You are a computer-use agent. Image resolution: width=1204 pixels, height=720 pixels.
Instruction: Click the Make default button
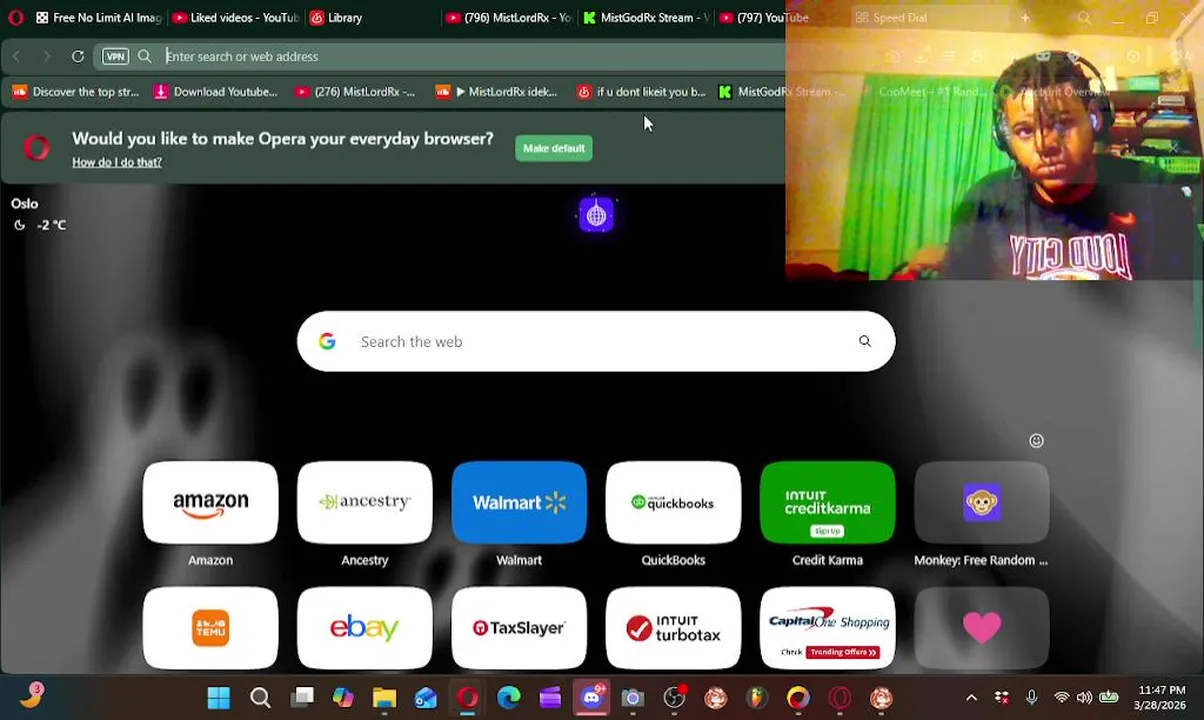[554, 148]
